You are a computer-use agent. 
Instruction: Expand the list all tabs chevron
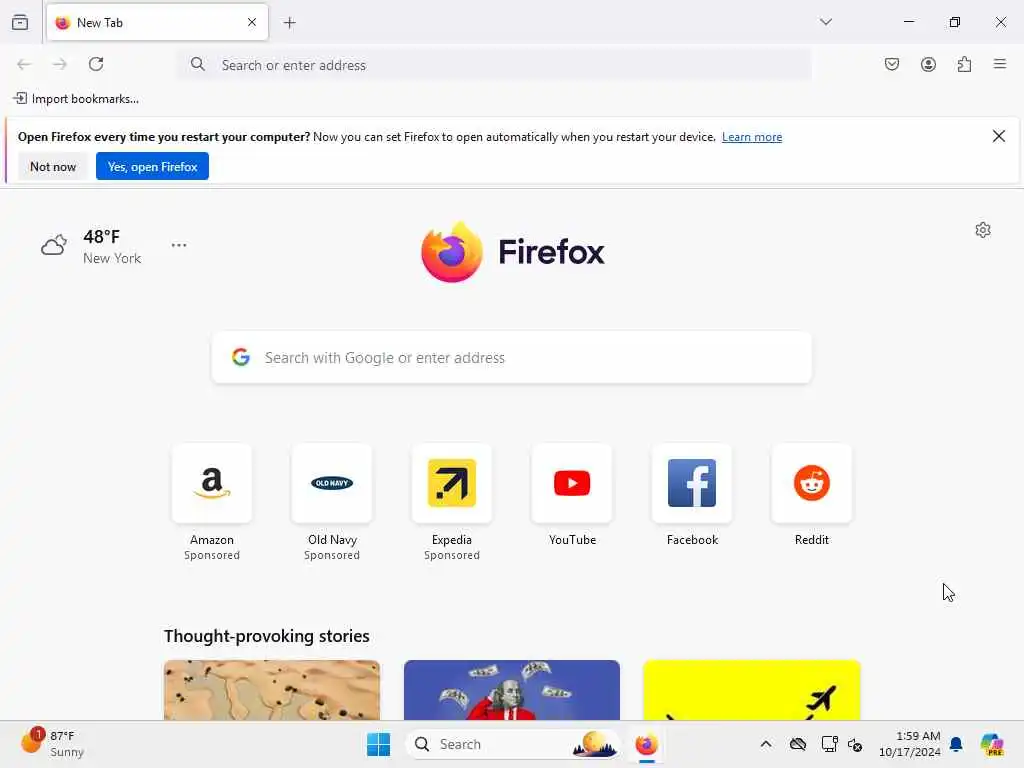tap(826, 22)
